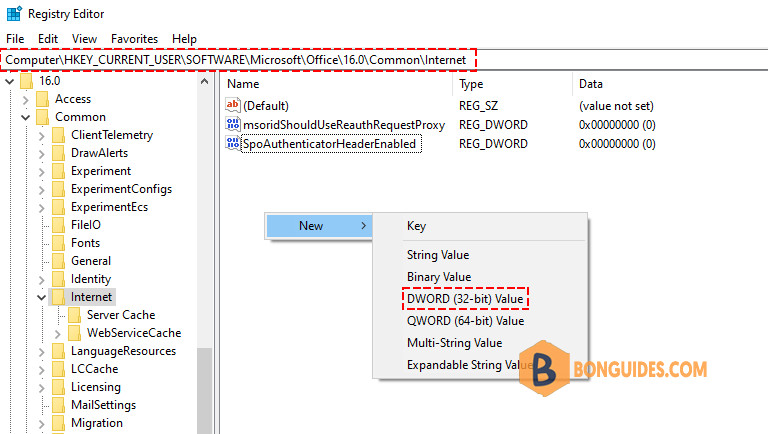The height and width of the screenshot is (434, 768).
Task: Expand the LCCache key
Action: [x=42, y=370]
